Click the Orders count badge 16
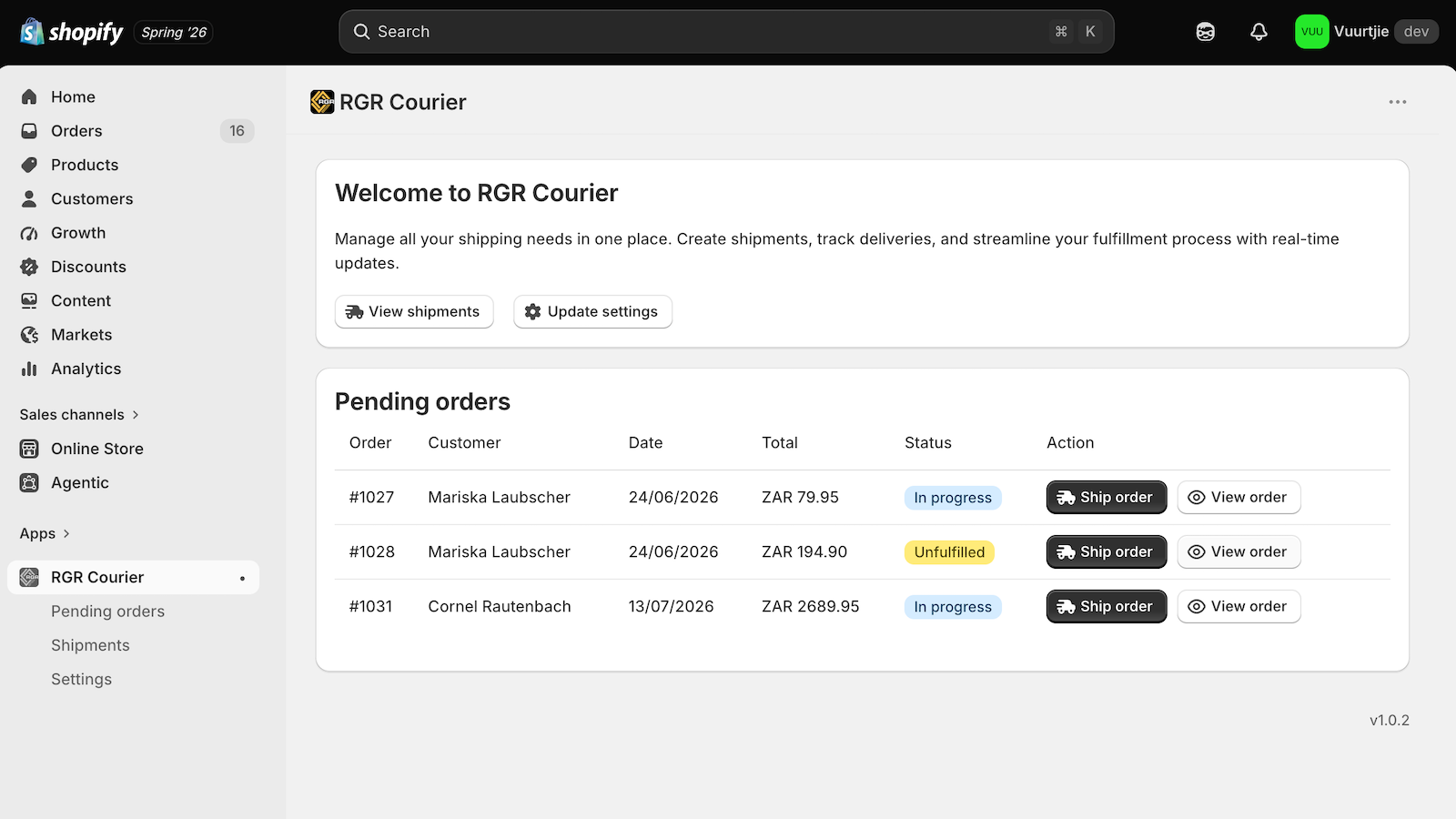This screenshot has height=819, width=1456. (x=237, y=131)
